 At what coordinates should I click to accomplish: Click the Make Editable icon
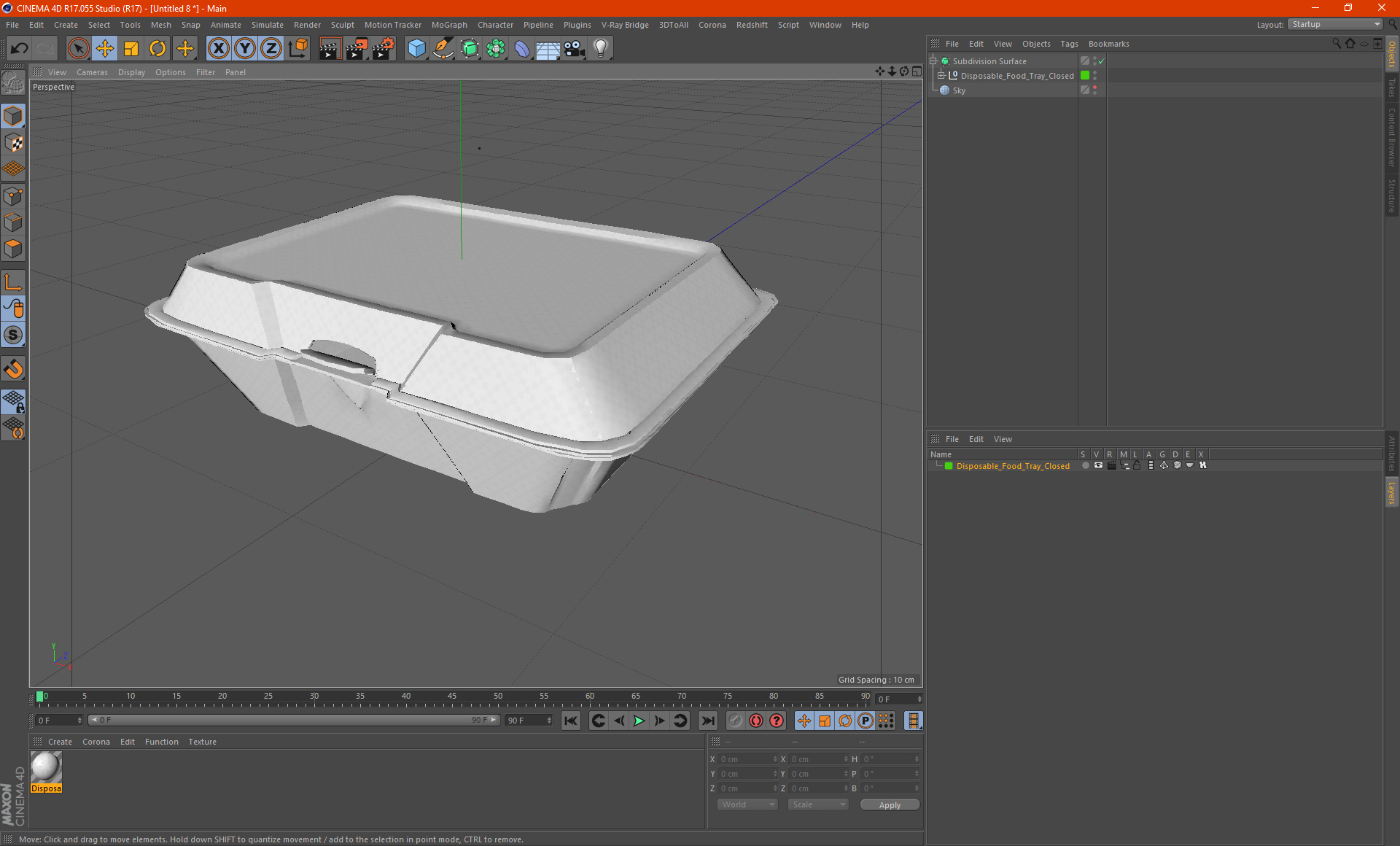point(13,83)
